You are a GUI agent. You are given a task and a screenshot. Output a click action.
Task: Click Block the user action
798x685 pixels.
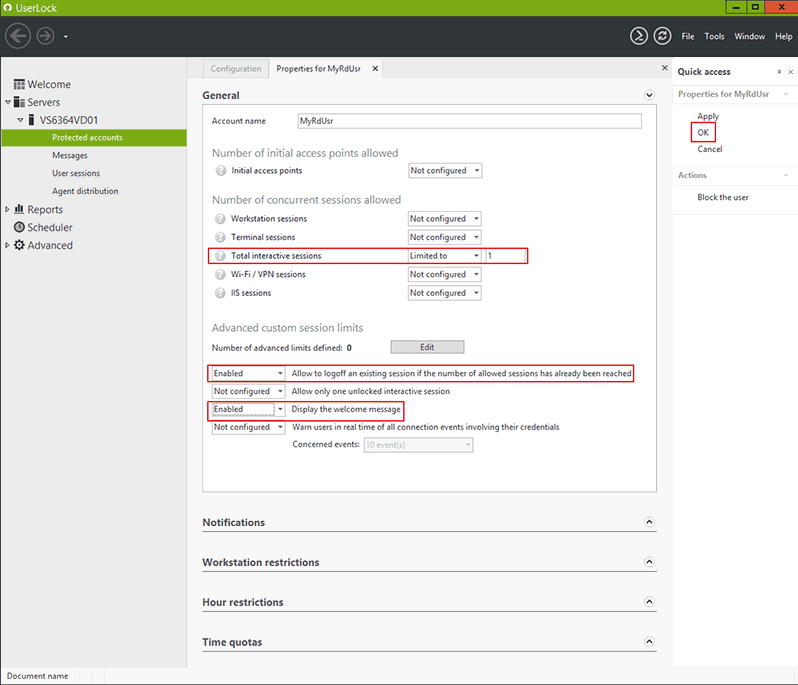tap(723, 197)
